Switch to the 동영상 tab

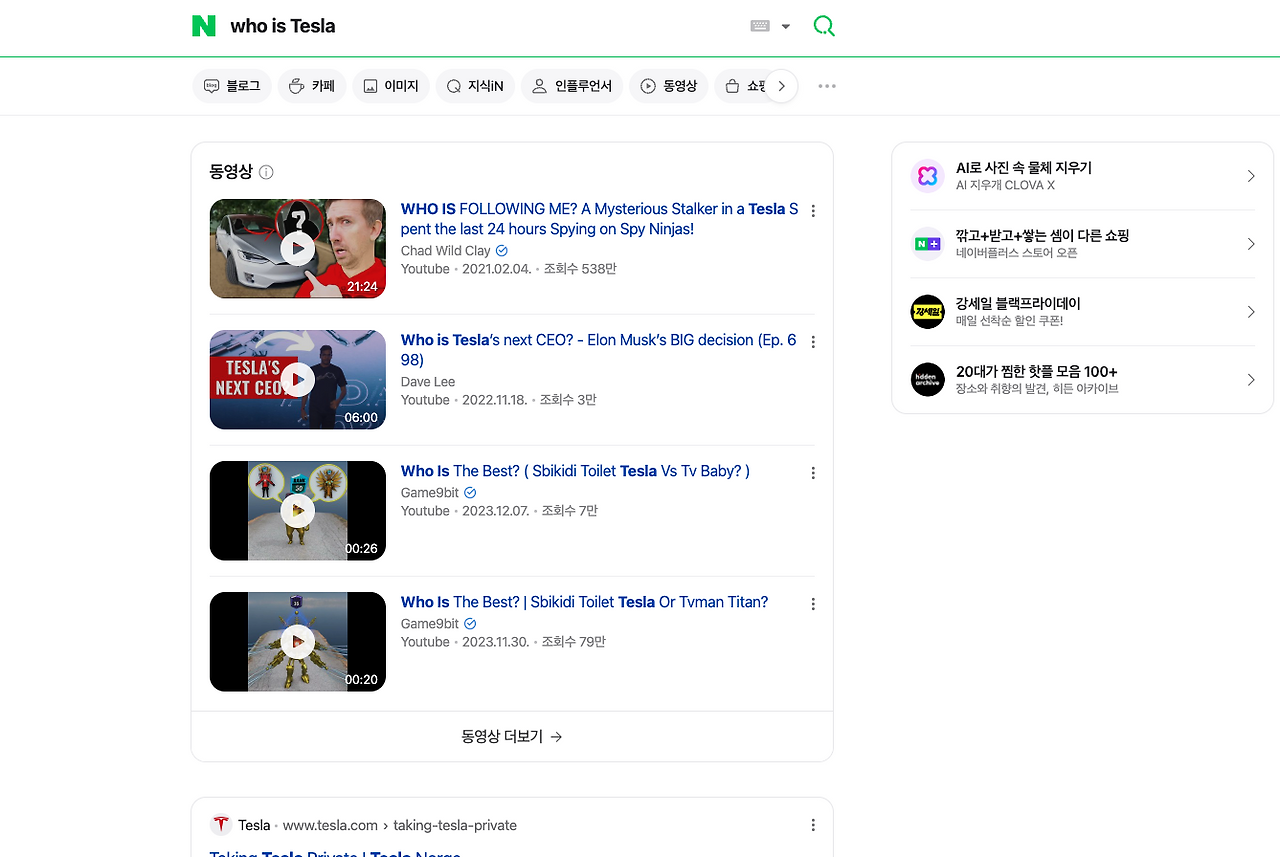coord(668,86)
